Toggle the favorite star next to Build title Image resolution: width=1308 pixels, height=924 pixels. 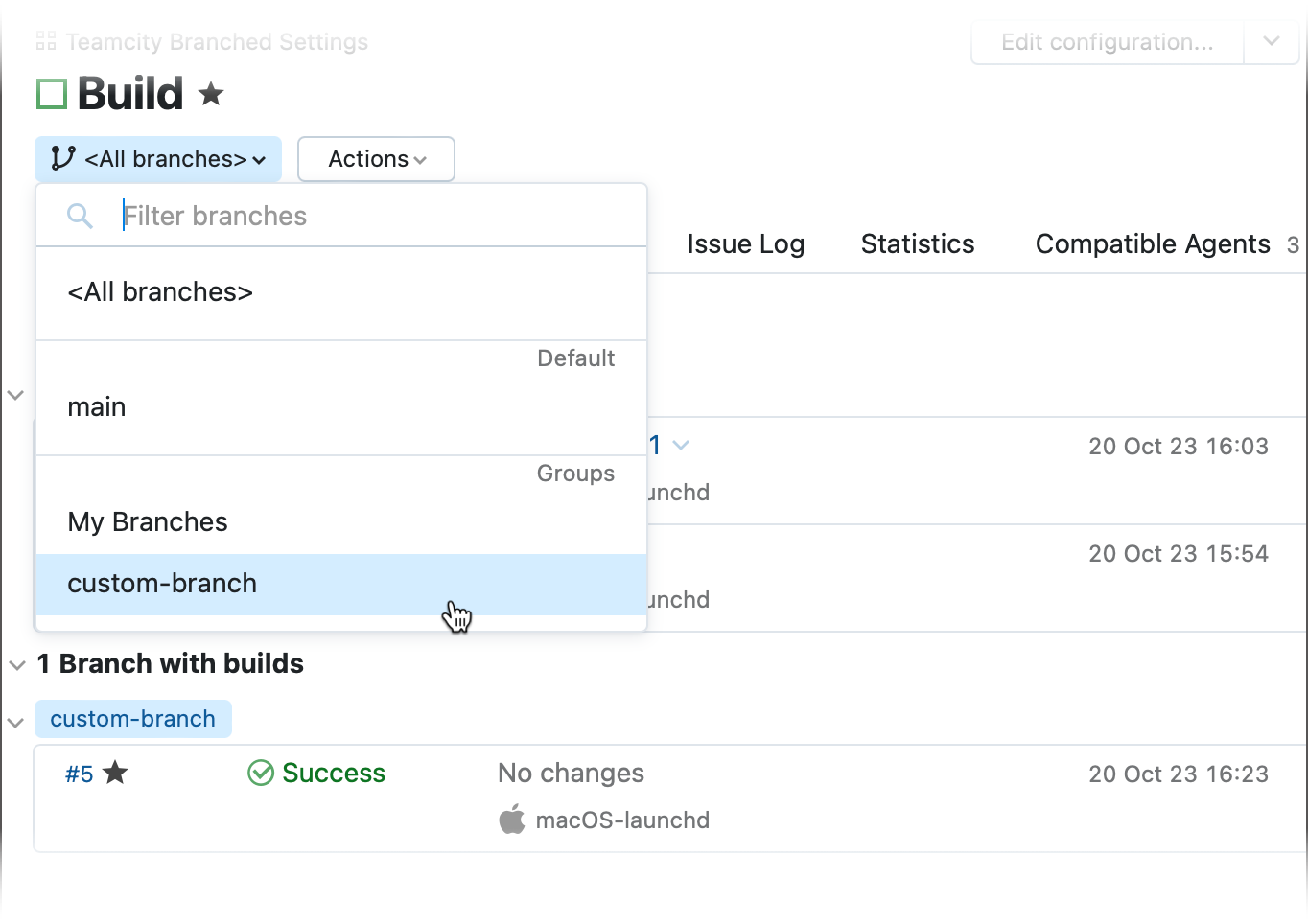click(211, 94)
